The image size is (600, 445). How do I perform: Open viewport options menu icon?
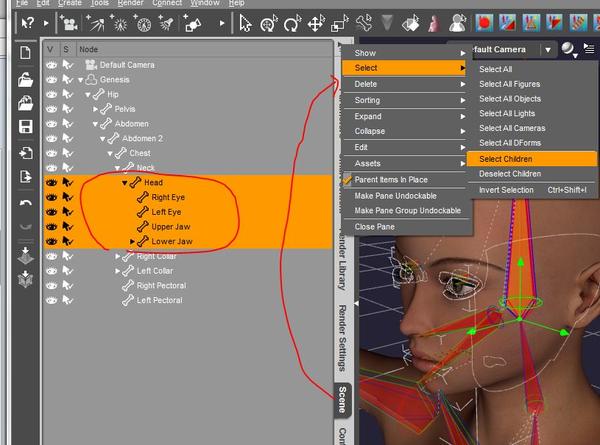click(589, 49)
